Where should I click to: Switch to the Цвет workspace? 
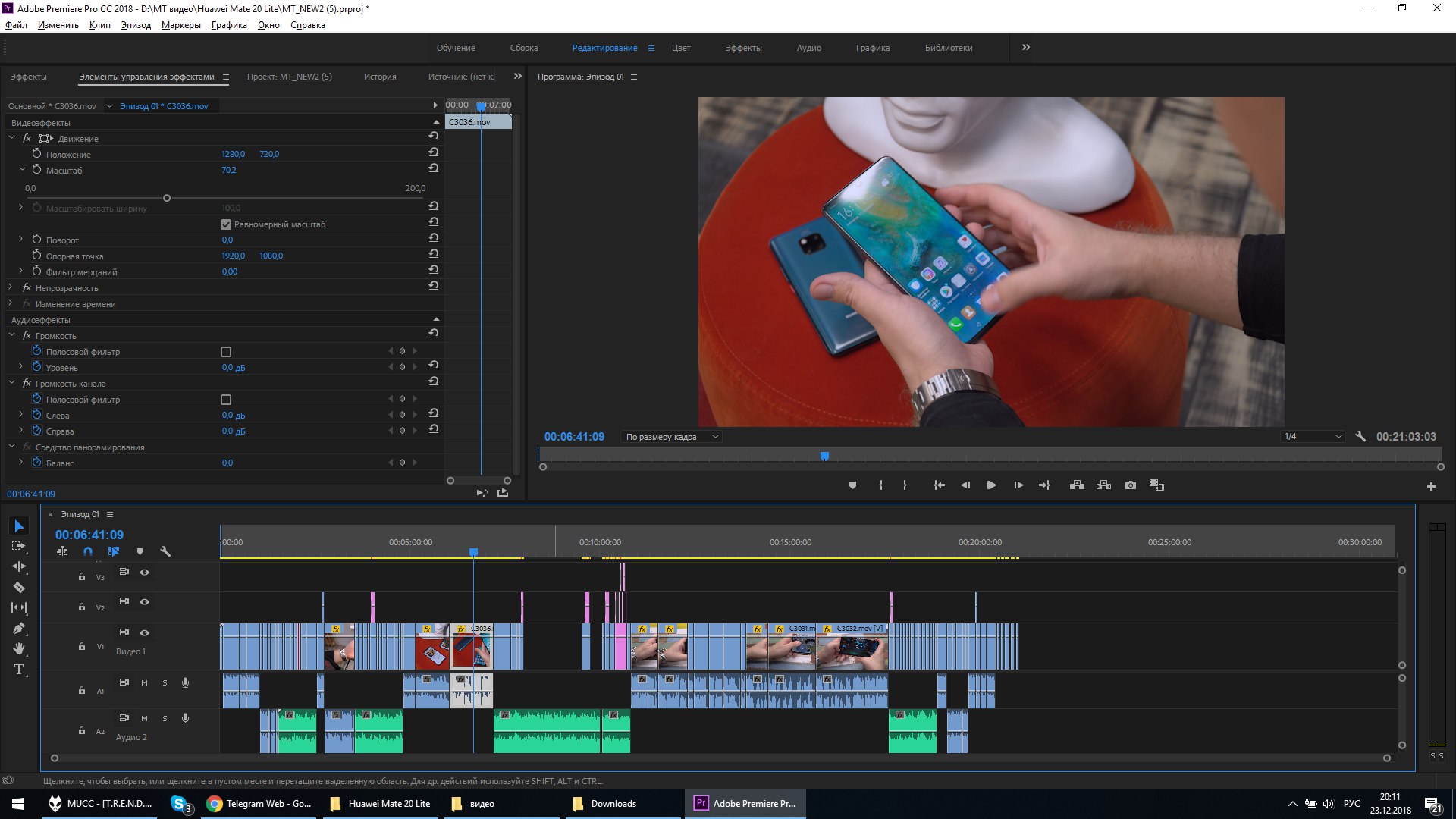681,48
